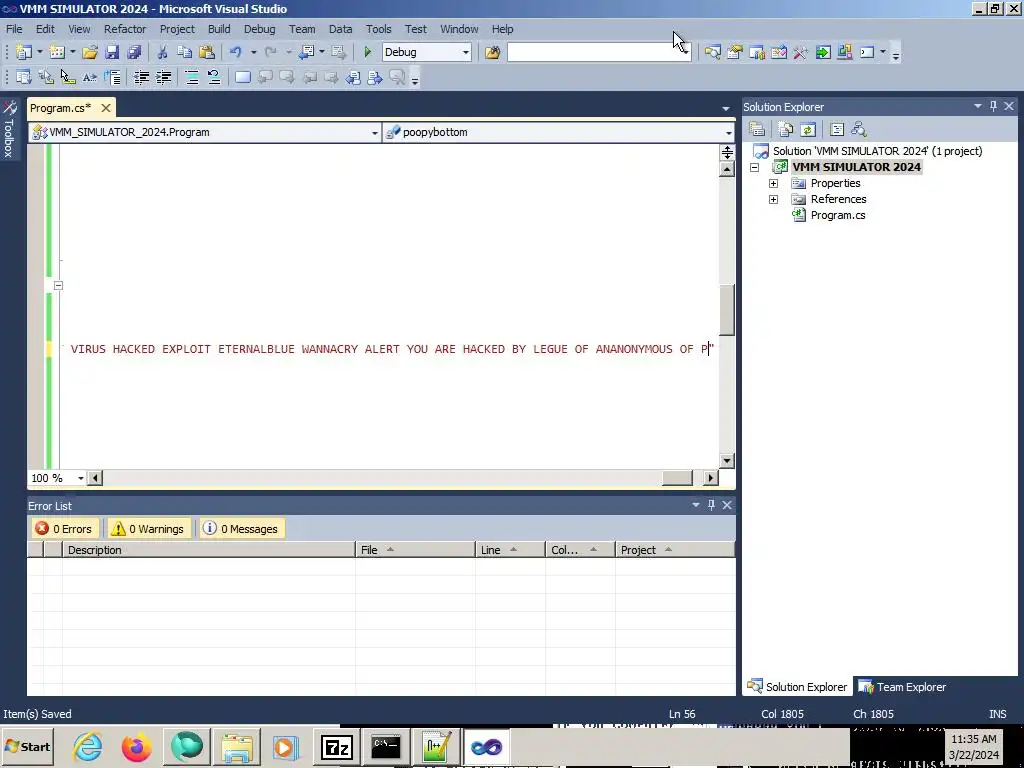Click View Code icon in Solution Explorer
The height and width of the screenshot is (768, 1024).
click(x=837, y=129)
